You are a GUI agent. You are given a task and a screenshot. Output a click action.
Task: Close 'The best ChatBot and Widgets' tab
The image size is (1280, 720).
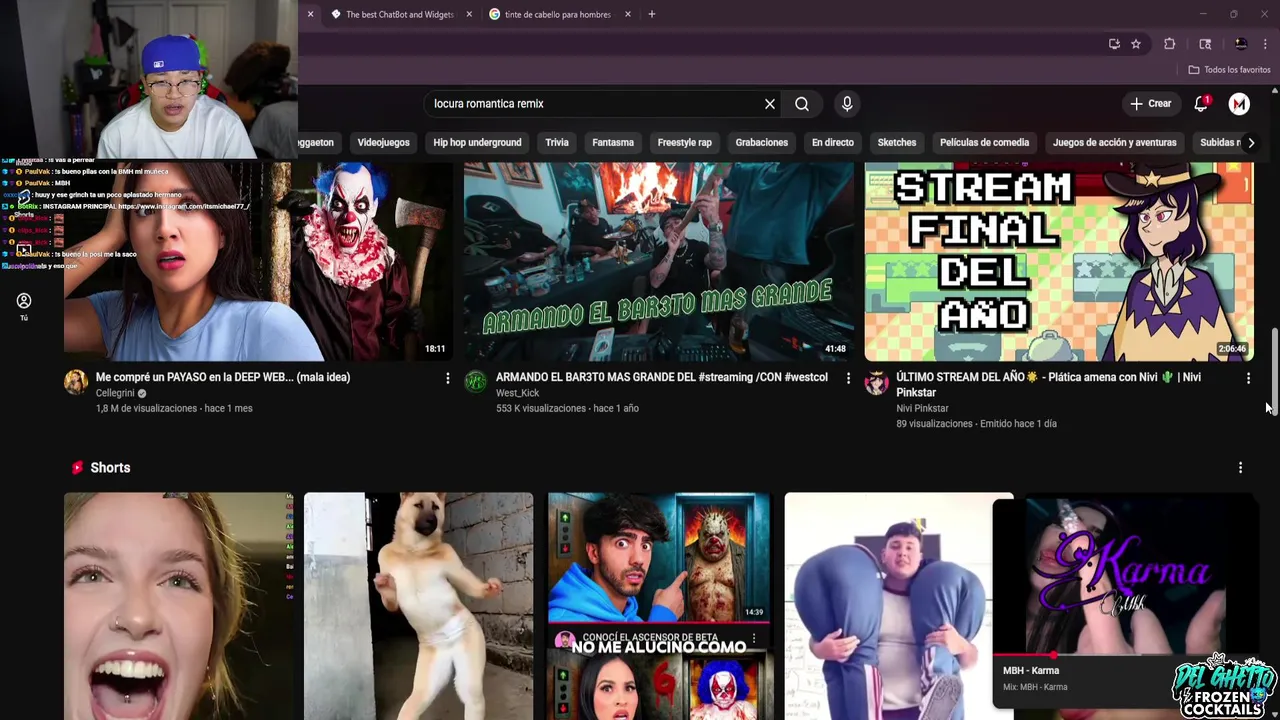pos(469,14)
